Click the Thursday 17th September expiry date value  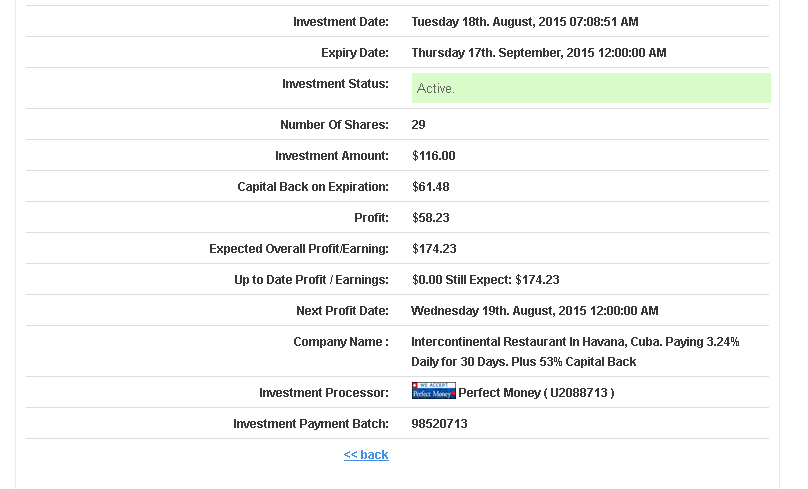pyautogui.click(x=539, y=53)
